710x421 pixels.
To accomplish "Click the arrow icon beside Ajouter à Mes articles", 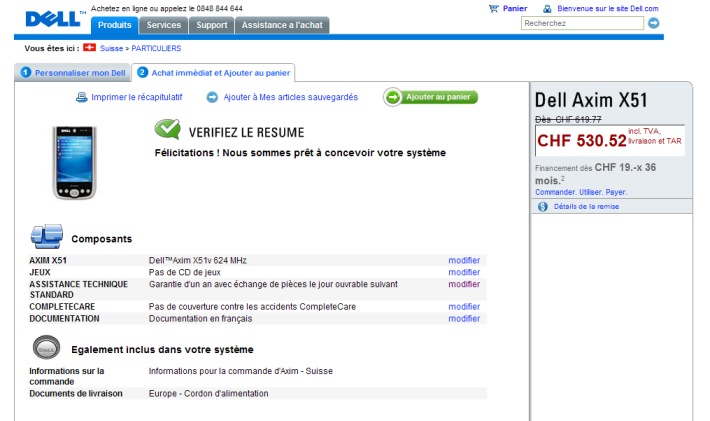I will click(212, 97).
